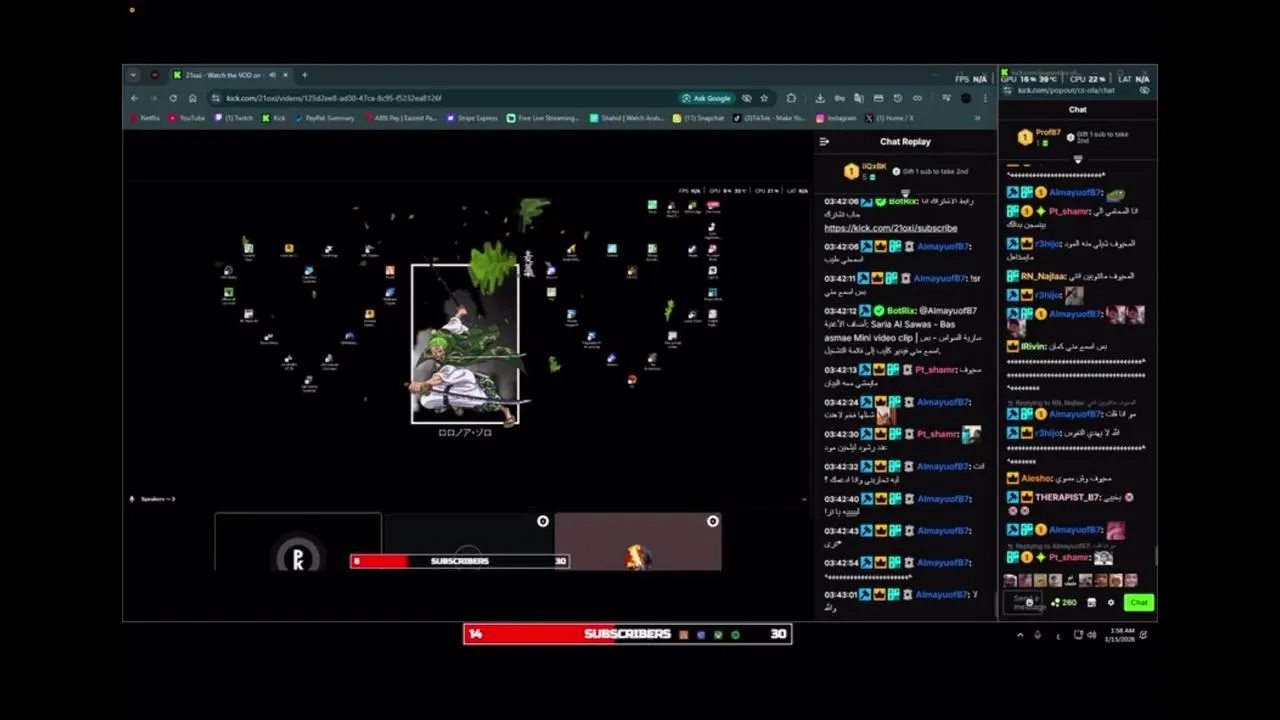Open the popout chat settings gear
Image resolution: width=1280 pixels, height=720 pixels.
click(1110, 602)
